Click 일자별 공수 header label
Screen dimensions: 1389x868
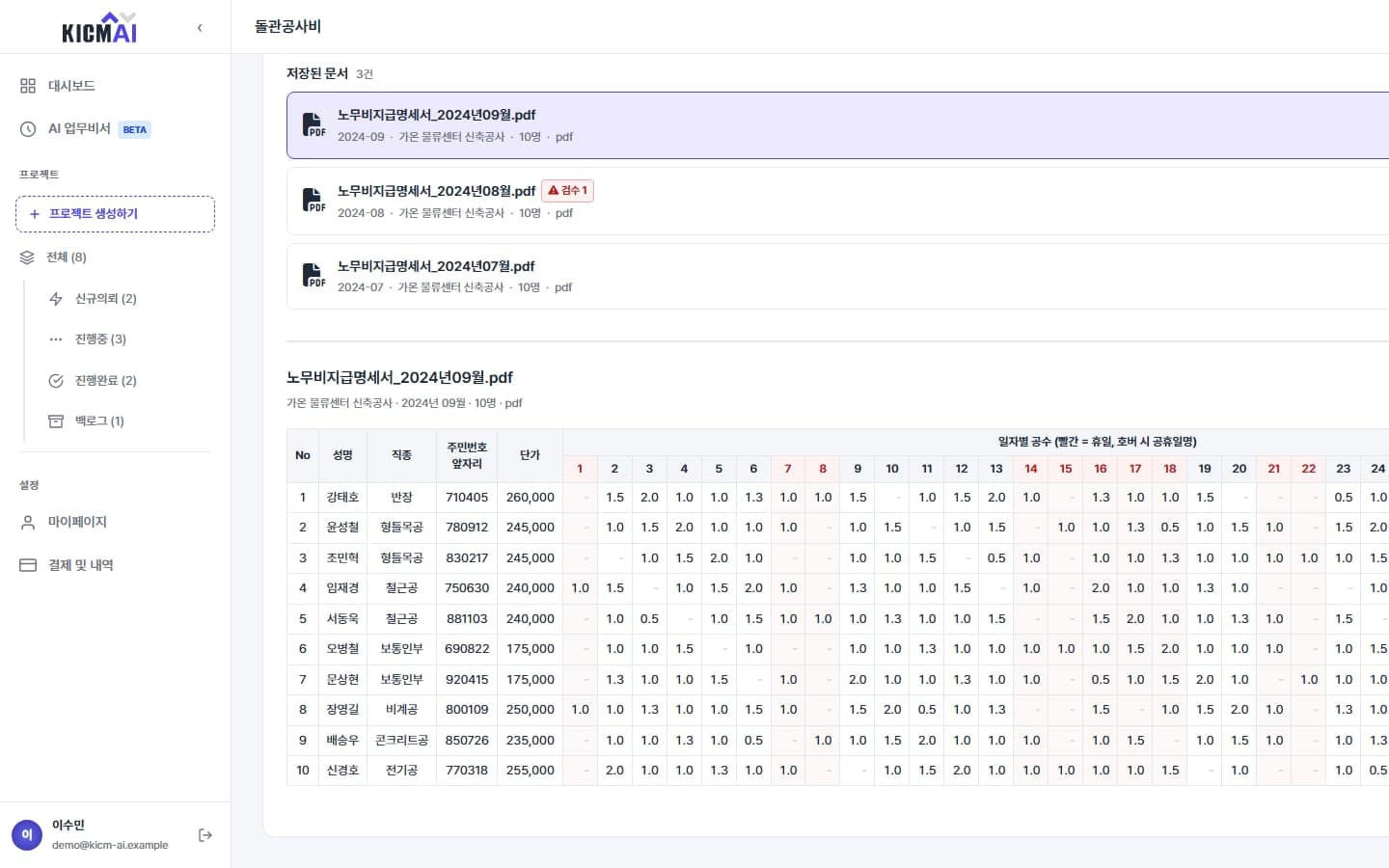pos(1097,442)
